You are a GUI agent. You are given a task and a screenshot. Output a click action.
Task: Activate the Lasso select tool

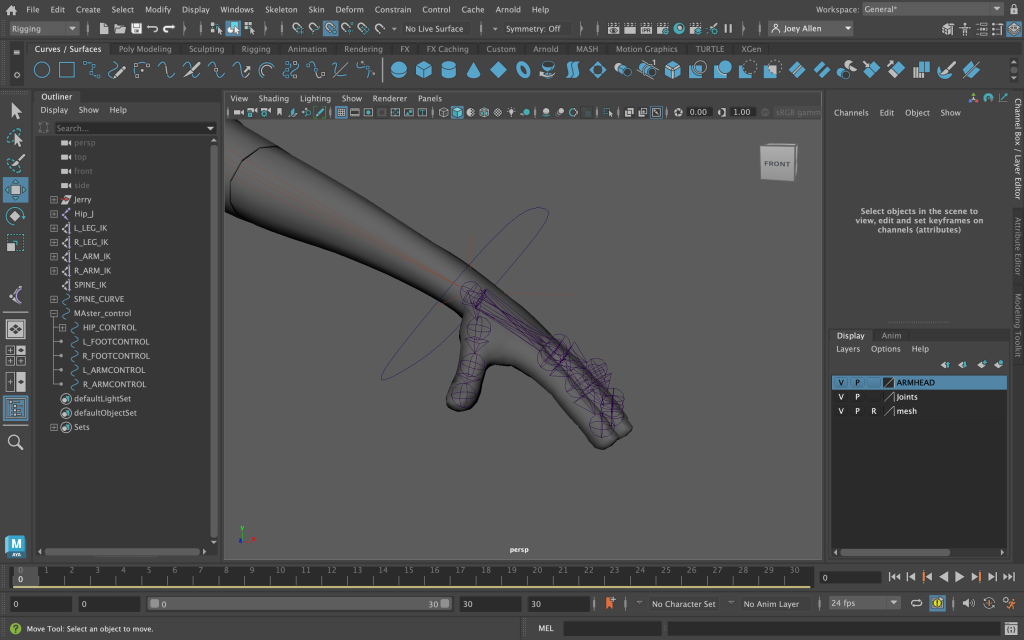16,137
